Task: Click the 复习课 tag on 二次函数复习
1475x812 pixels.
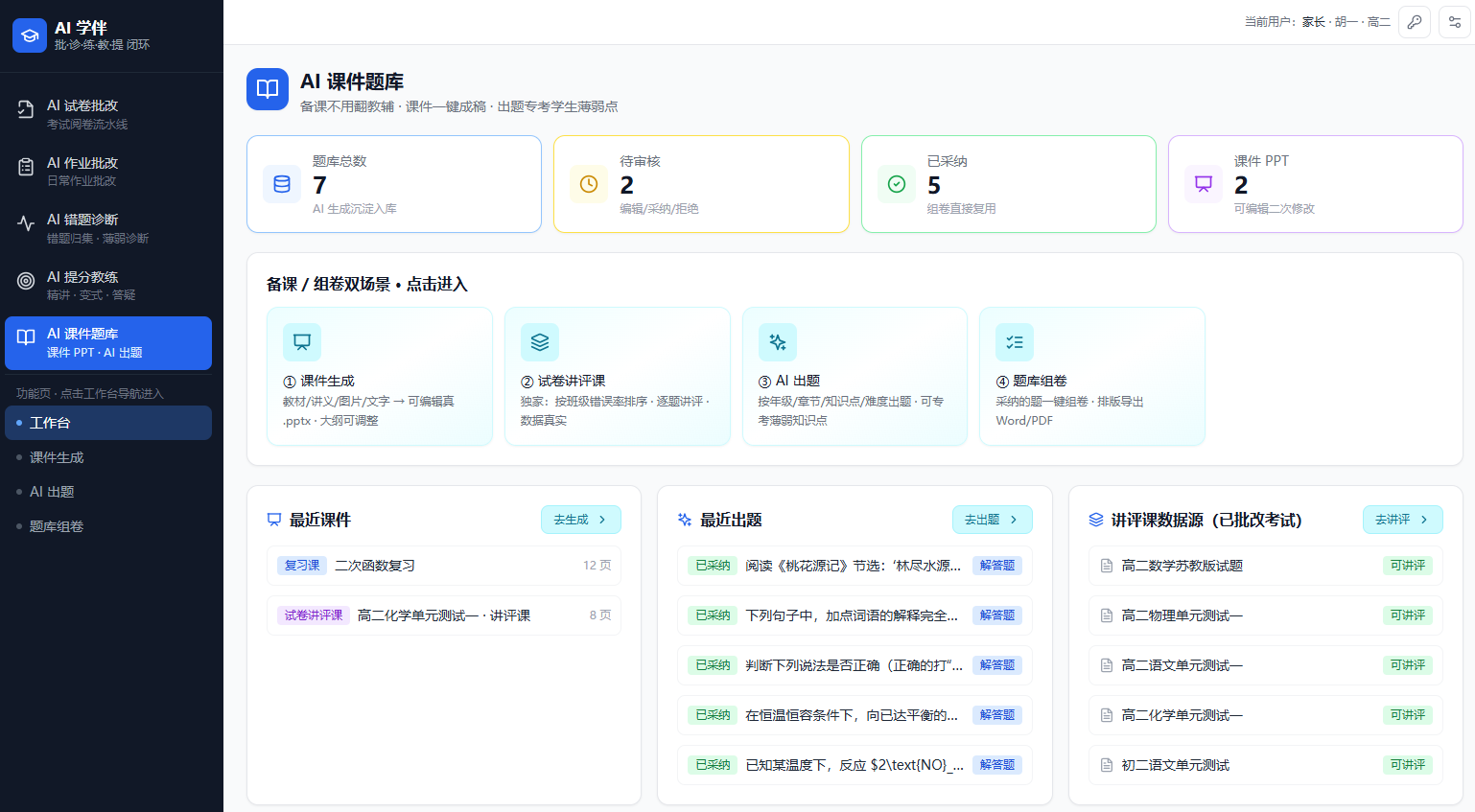Action: (302, 566)
